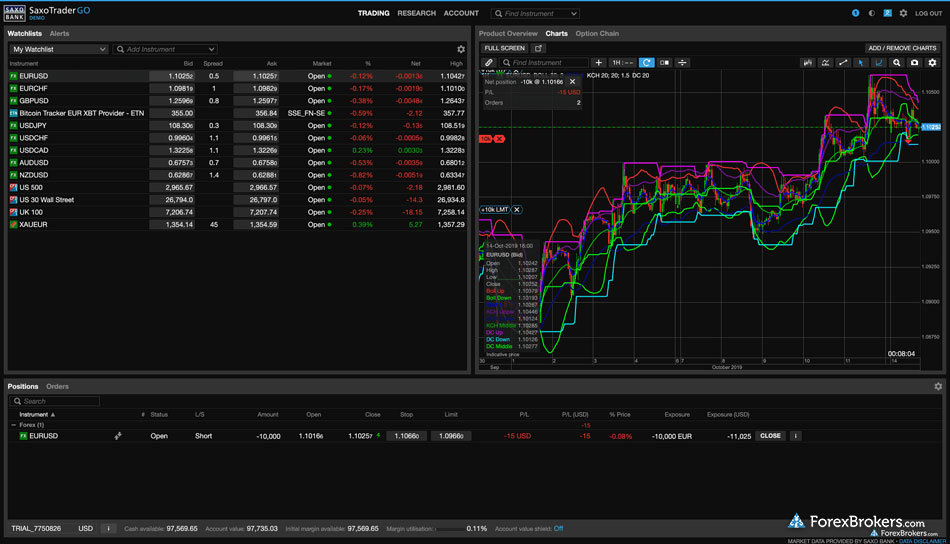This screenshot has height=544, width=950.
Task: Open the DATA DISCLAIMER link
Action: pyautogui.click(x=922, y=541)
